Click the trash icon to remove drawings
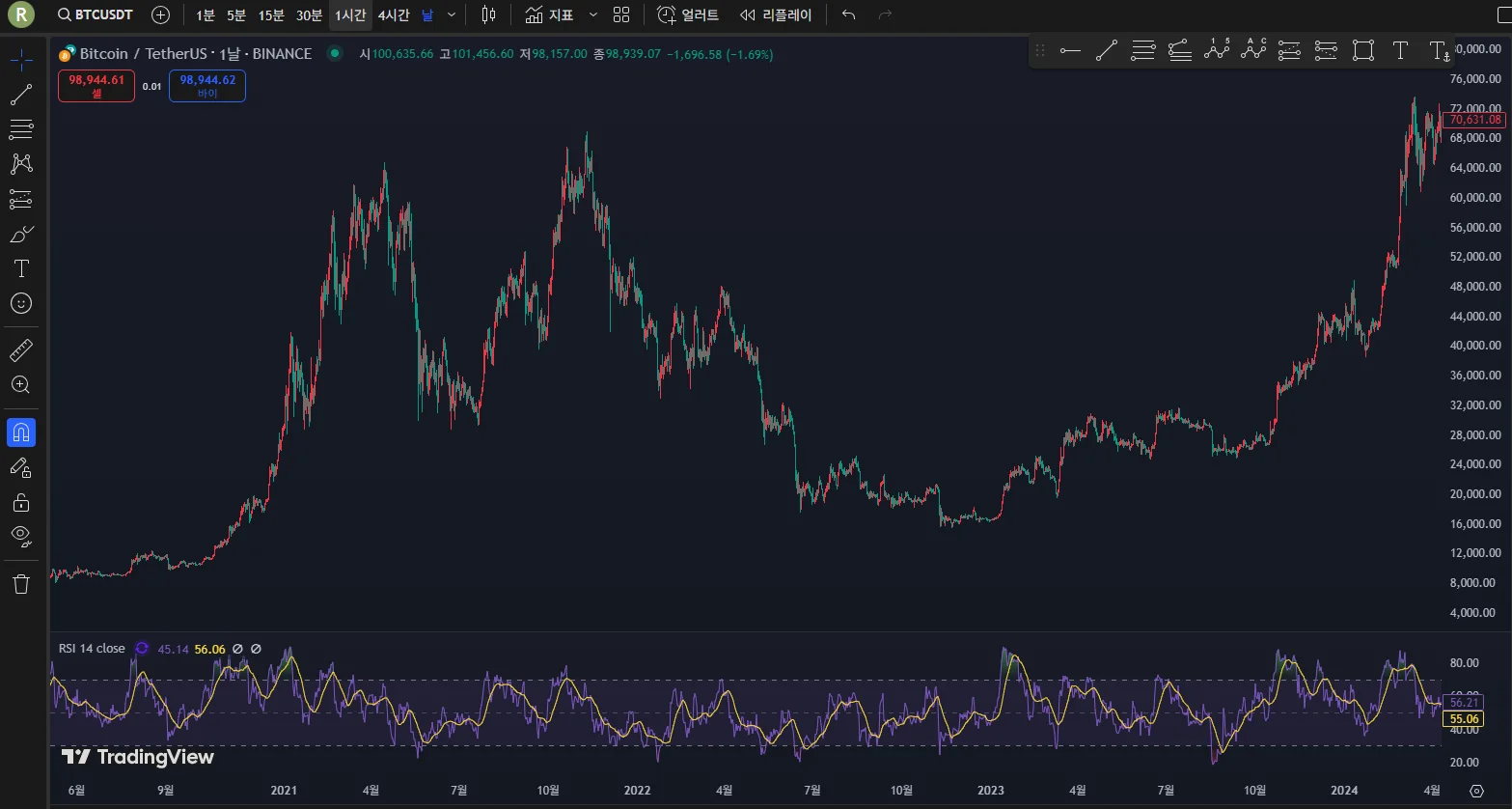 point(21,583)
